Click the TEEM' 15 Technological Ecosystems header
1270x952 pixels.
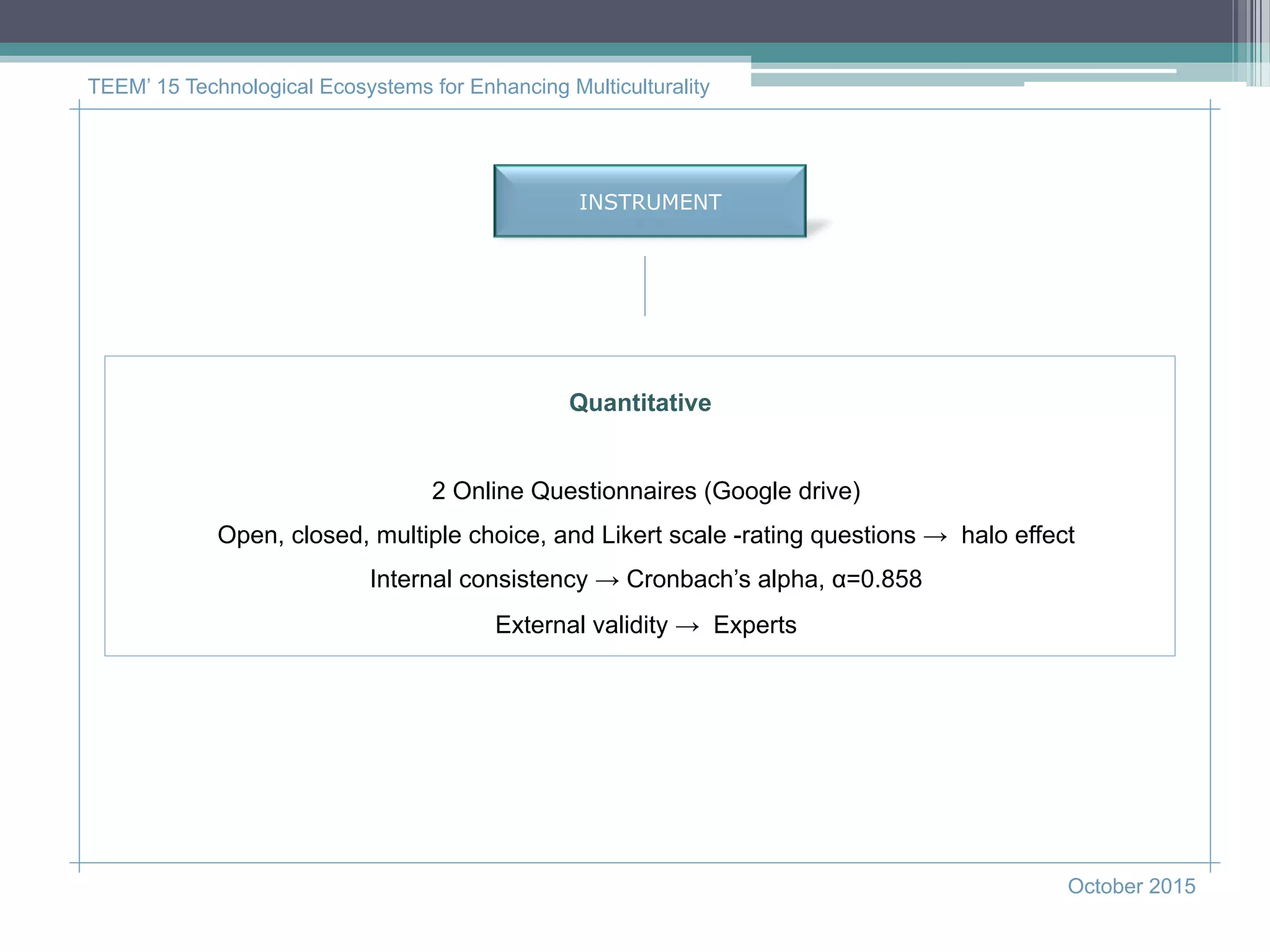tap(399, 87)
